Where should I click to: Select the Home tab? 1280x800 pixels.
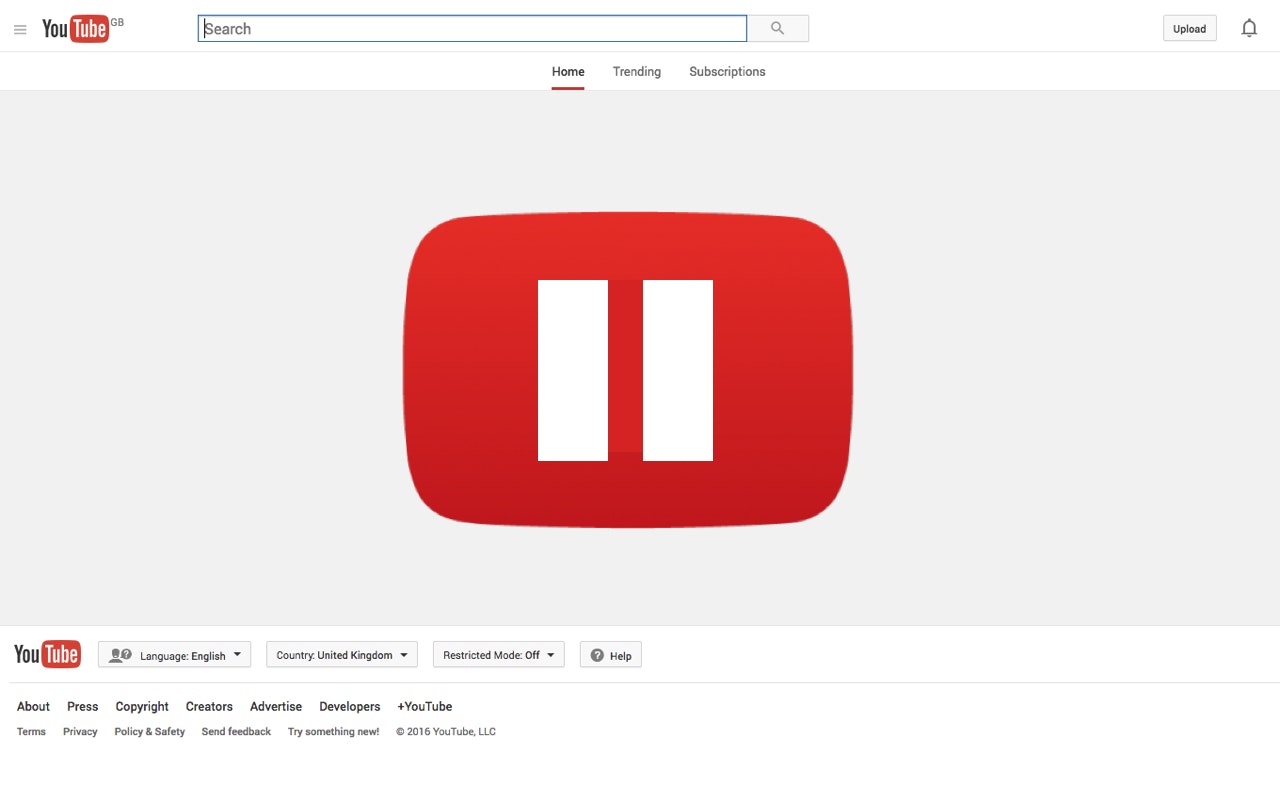568,71
